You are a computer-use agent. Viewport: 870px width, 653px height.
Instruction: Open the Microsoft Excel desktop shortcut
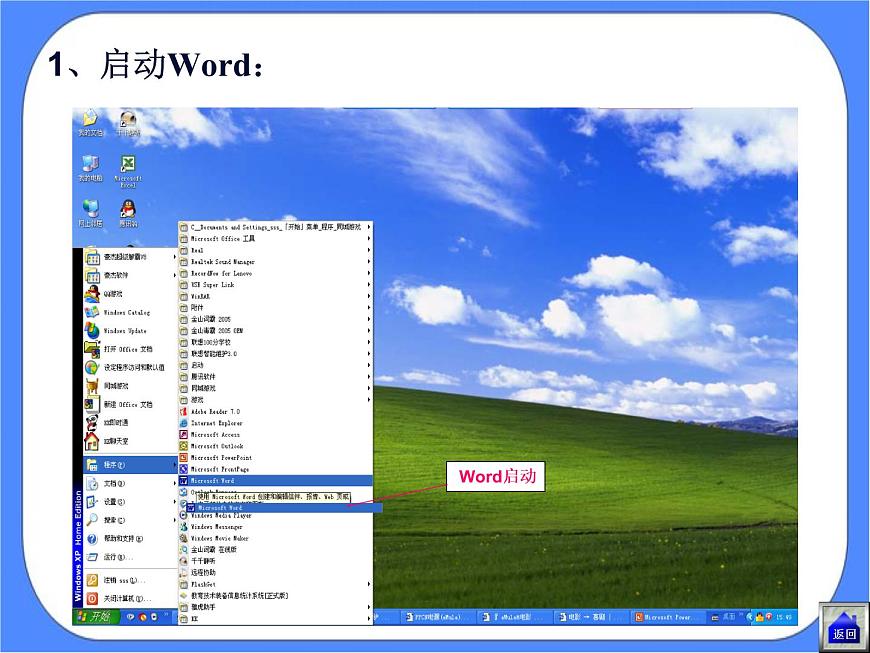click(128, 171)
